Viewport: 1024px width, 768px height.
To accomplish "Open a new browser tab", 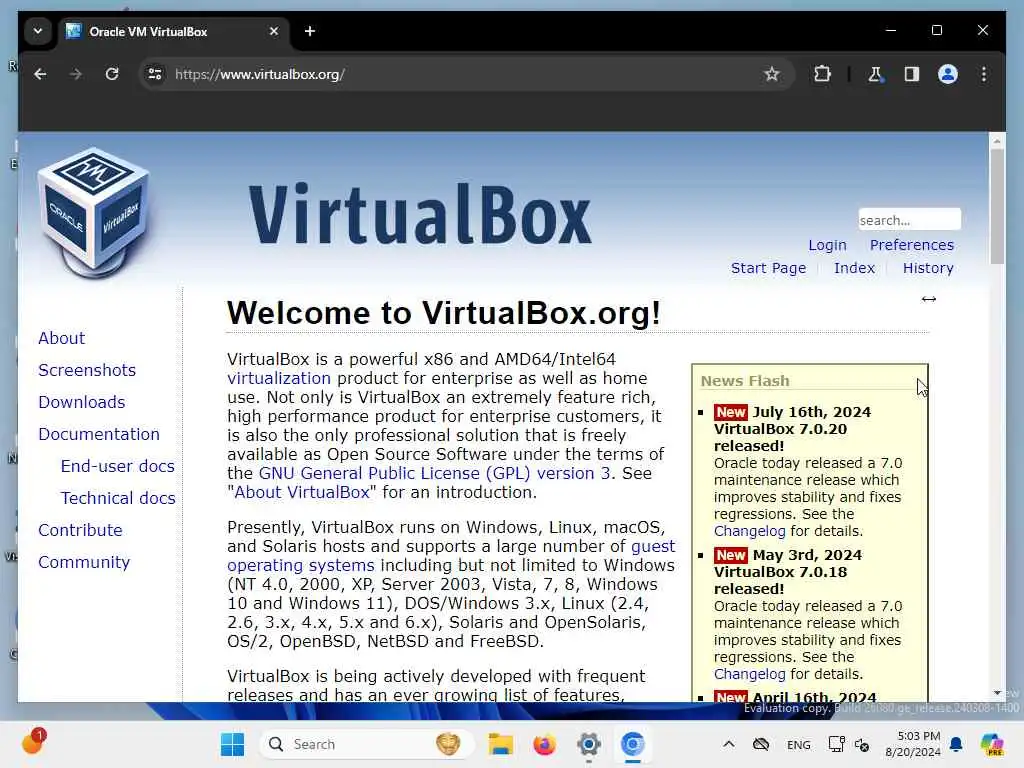I will (x=310, y=31).
